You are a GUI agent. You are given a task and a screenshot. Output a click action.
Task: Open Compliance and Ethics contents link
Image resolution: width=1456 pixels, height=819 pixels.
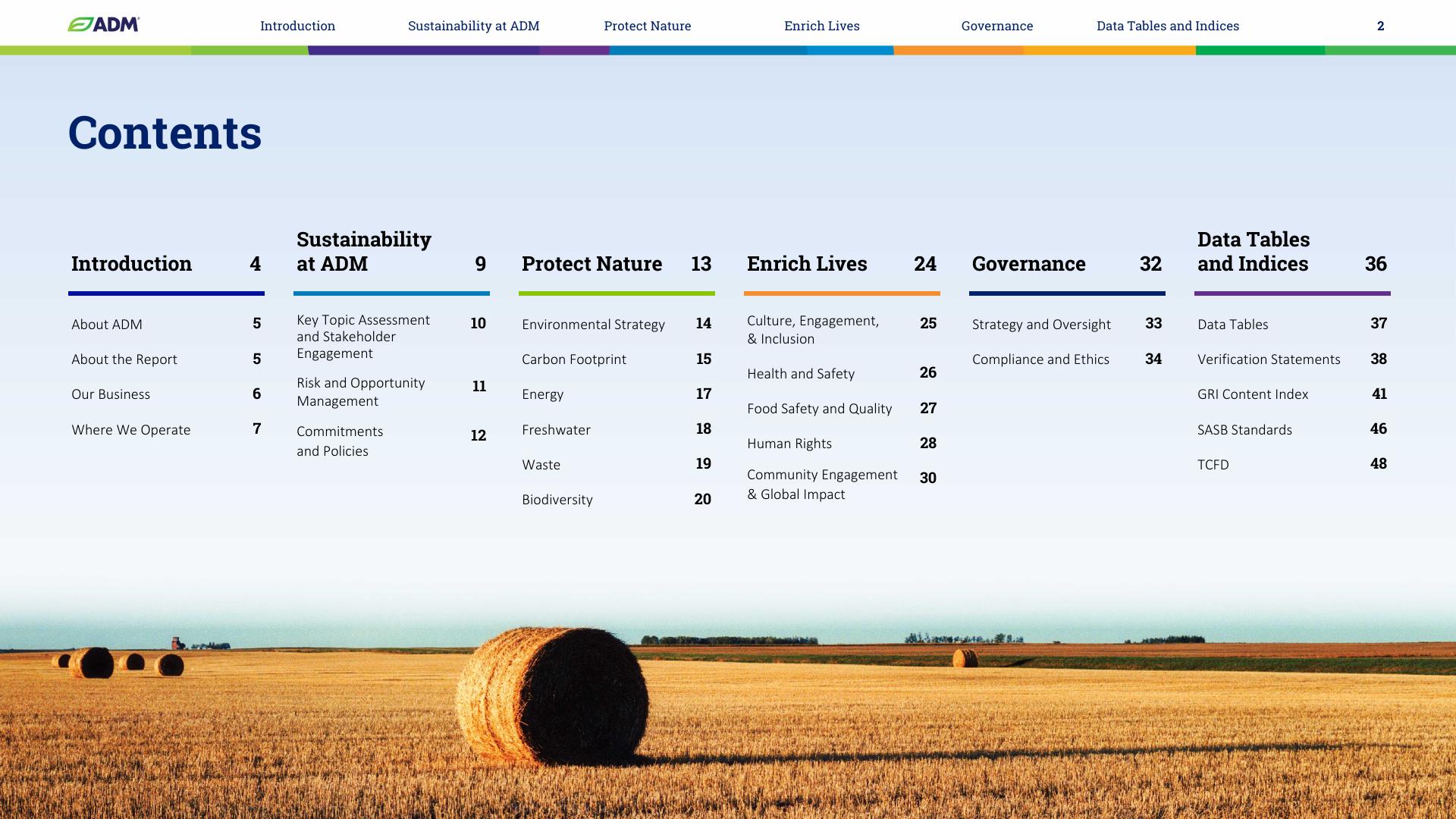point(1040,359)
